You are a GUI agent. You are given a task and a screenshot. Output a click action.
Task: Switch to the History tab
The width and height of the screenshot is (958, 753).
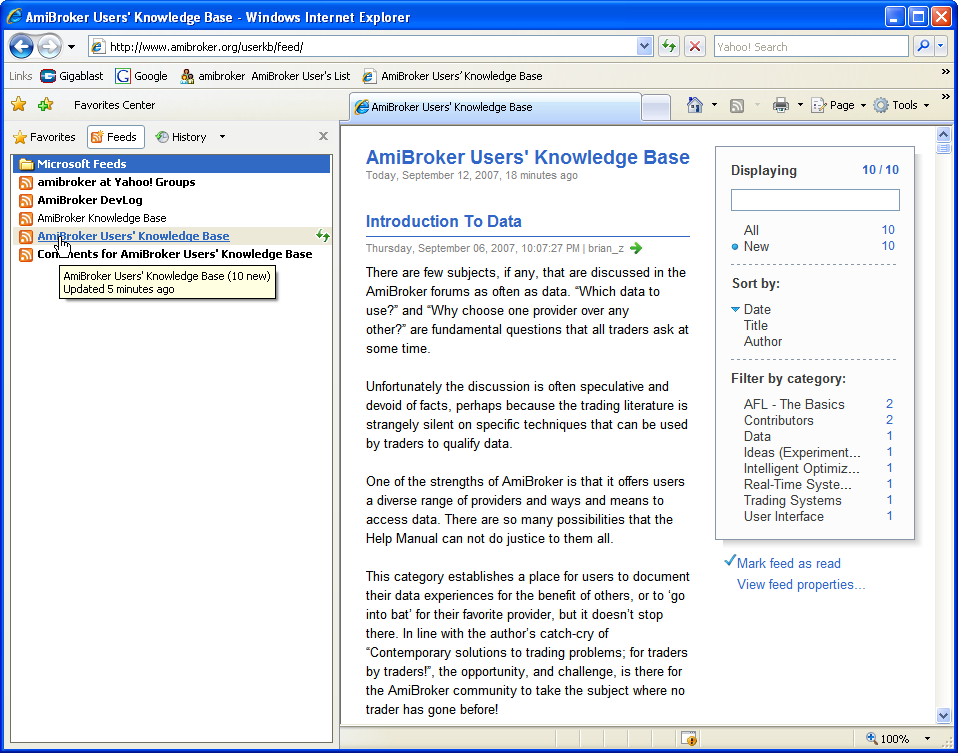pyautogui.click(x=181, y=137)
